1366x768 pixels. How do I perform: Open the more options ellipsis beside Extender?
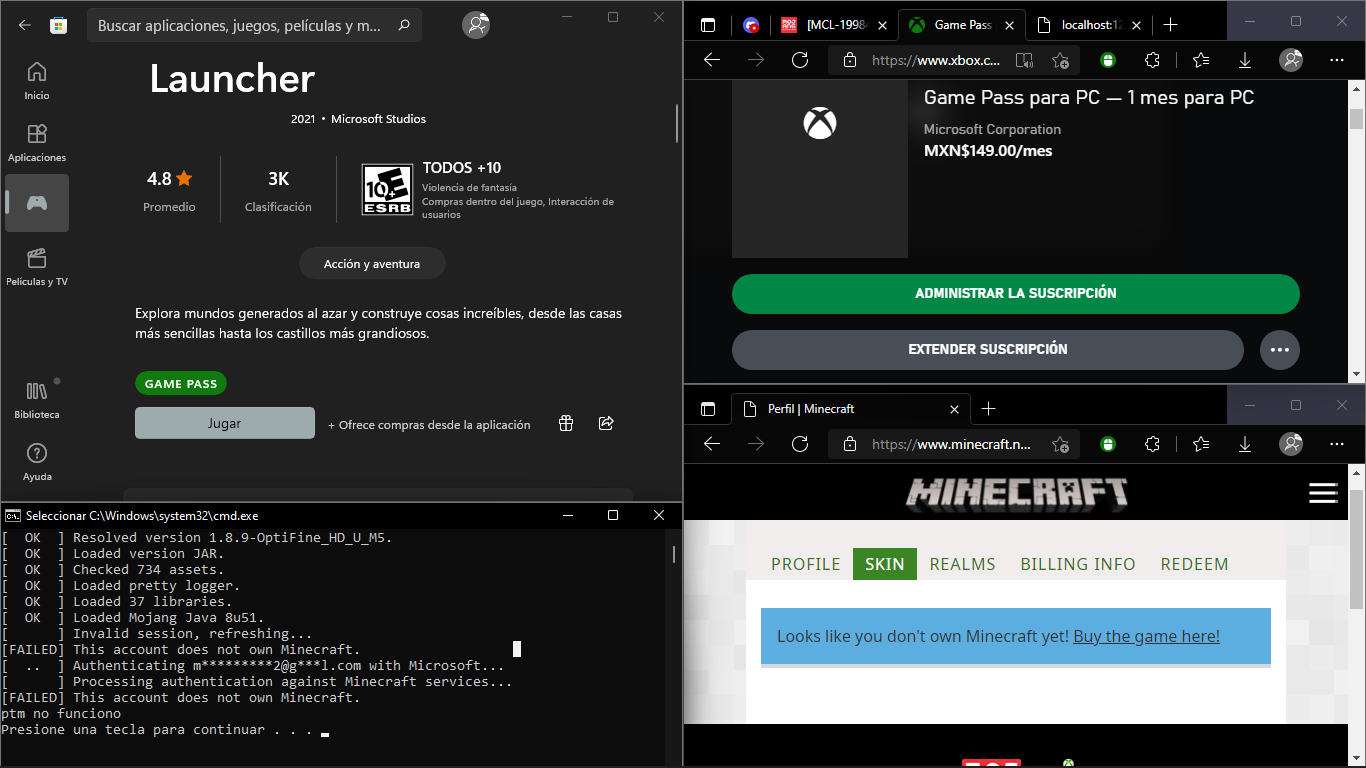pos(1280,350)
